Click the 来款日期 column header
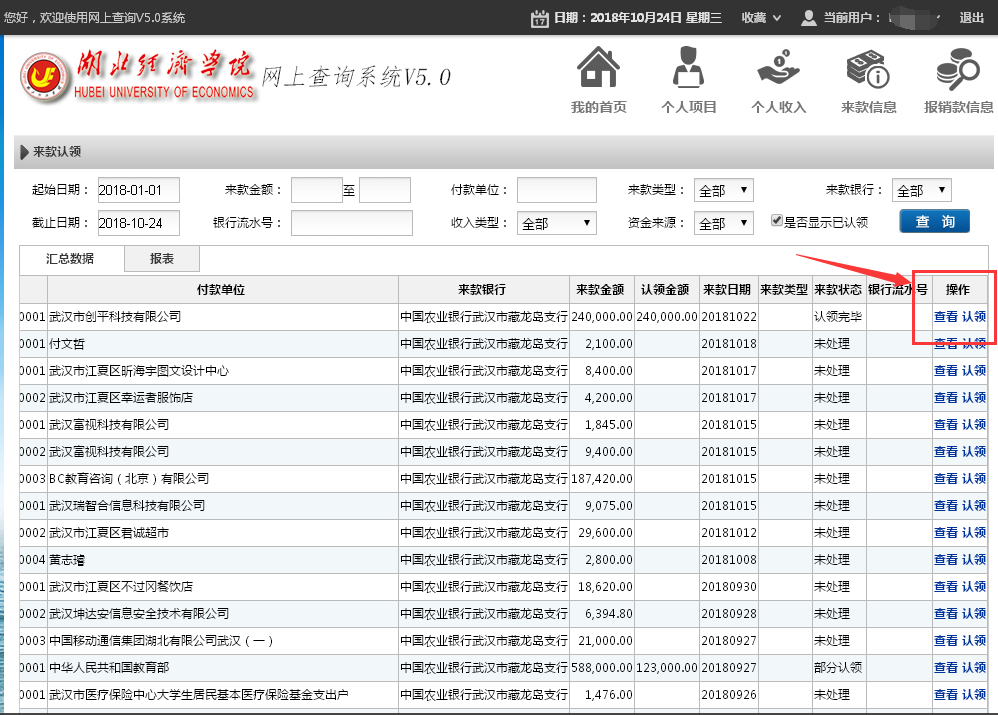The height and width of the screenshot is (715, 998). pos(728,290)
